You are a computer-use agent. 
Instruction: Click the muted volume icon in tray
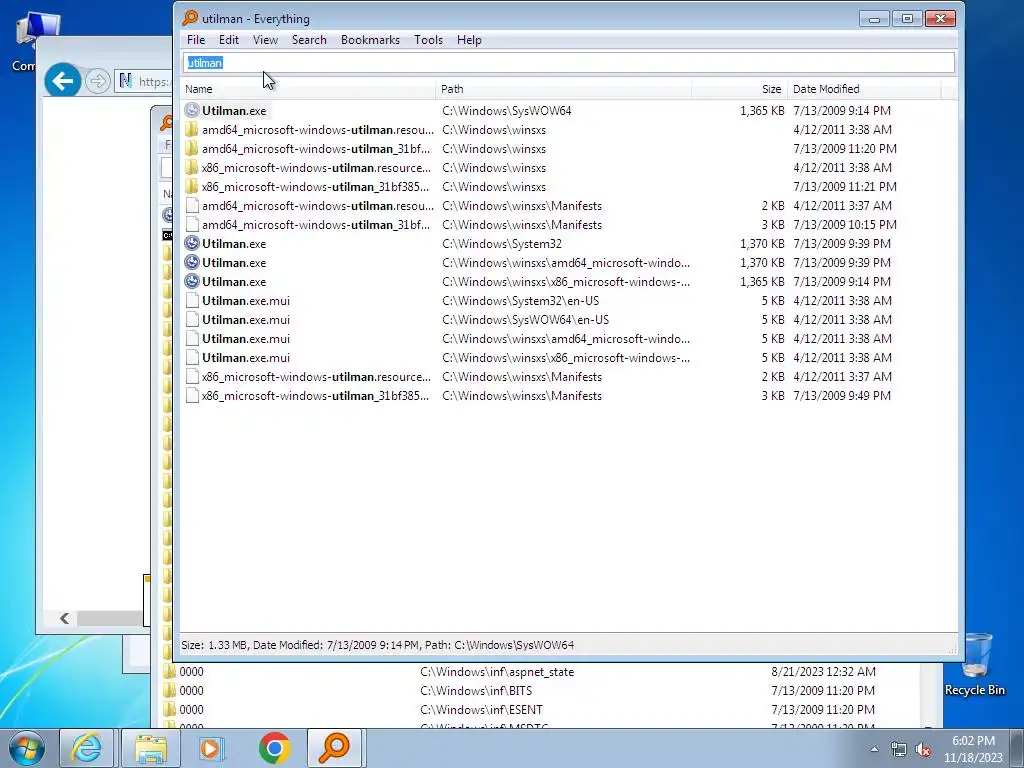923,750
